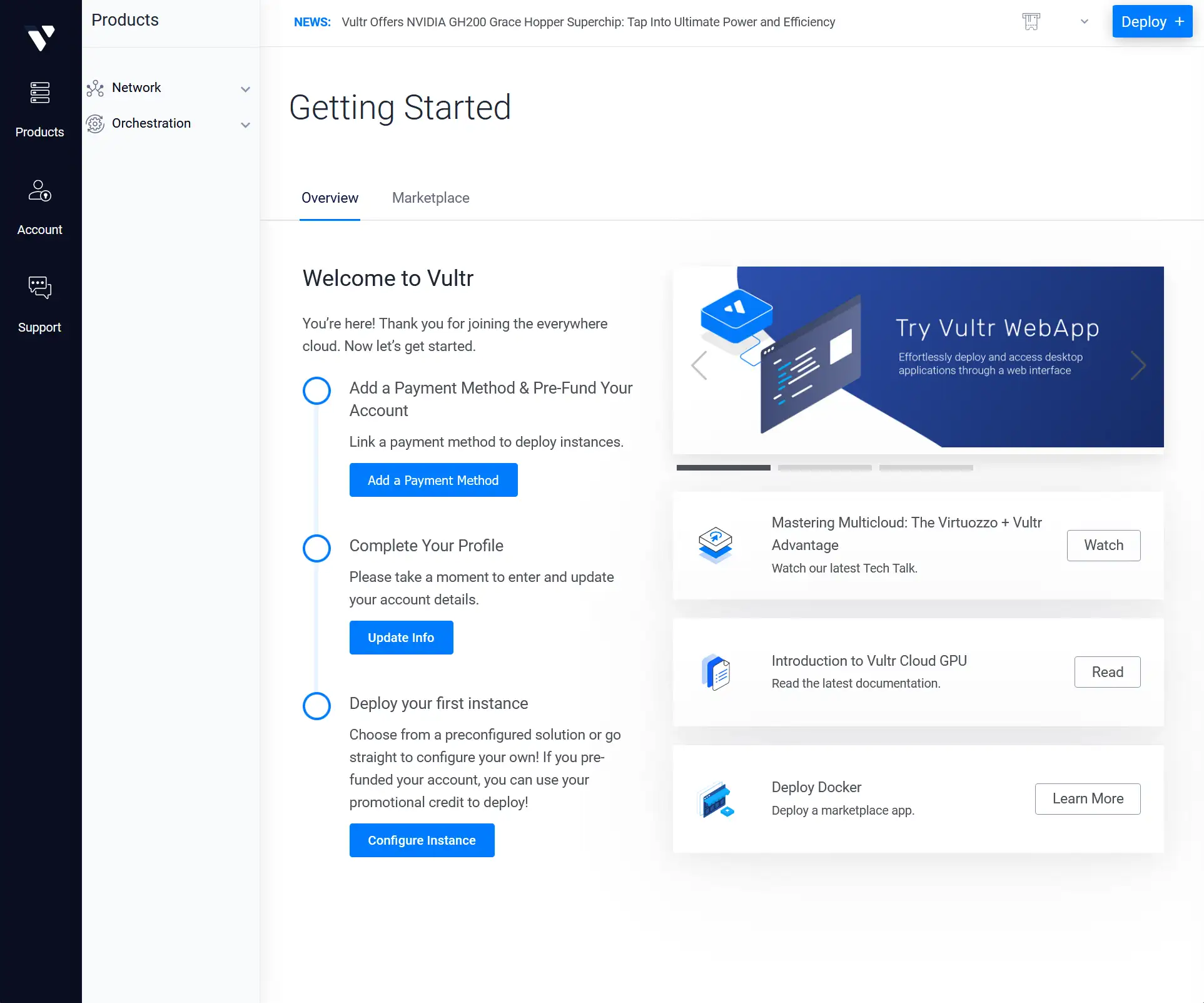Select the second carousel progress bar
Viewport: 1204px width, 1003px height.
(824, 467)
